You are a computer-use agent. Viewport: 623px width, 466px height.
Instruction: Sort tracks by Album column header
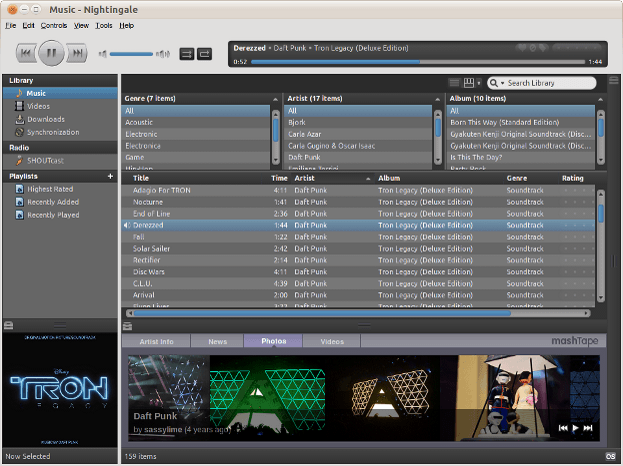[x=439, y=178]
